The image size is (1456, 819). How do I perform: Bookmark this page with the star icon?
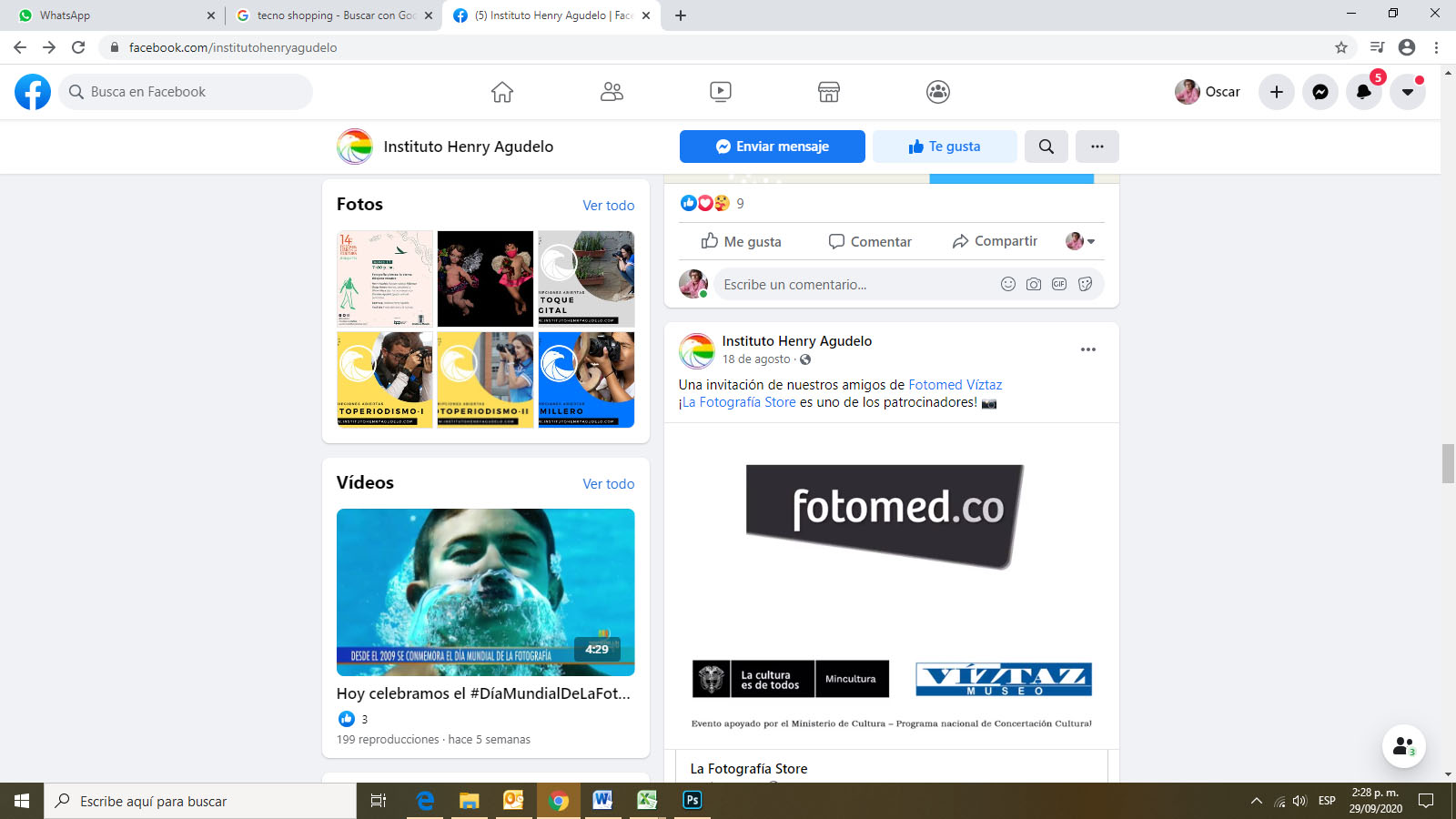click(x=1340, y=47)
